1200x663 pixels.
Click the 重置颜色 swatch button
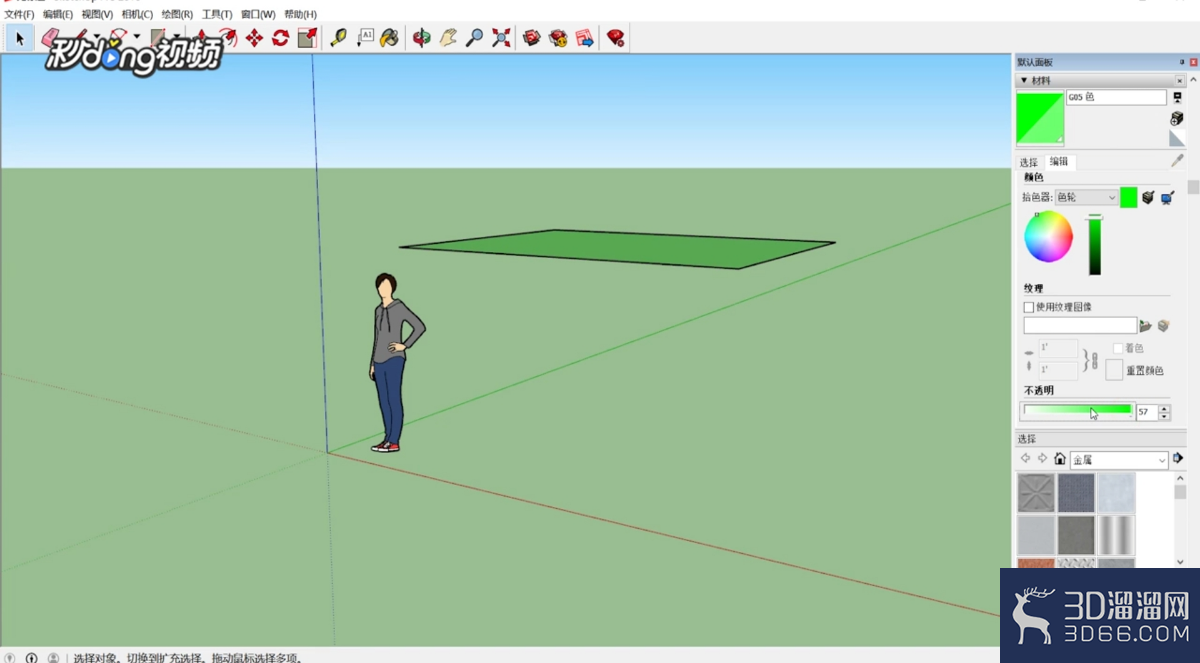1114,370
